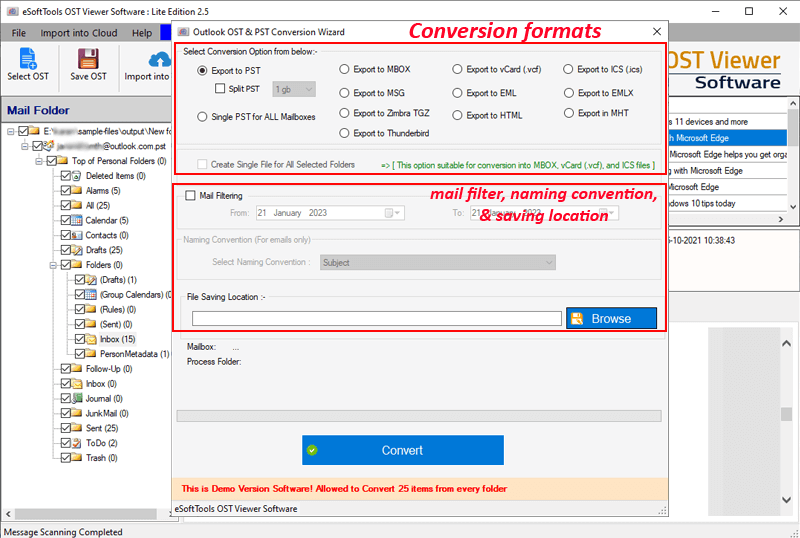Click the Inbox (15) envelope folder icon
Viewport: 800px width, 538px height.
[91, 339]
